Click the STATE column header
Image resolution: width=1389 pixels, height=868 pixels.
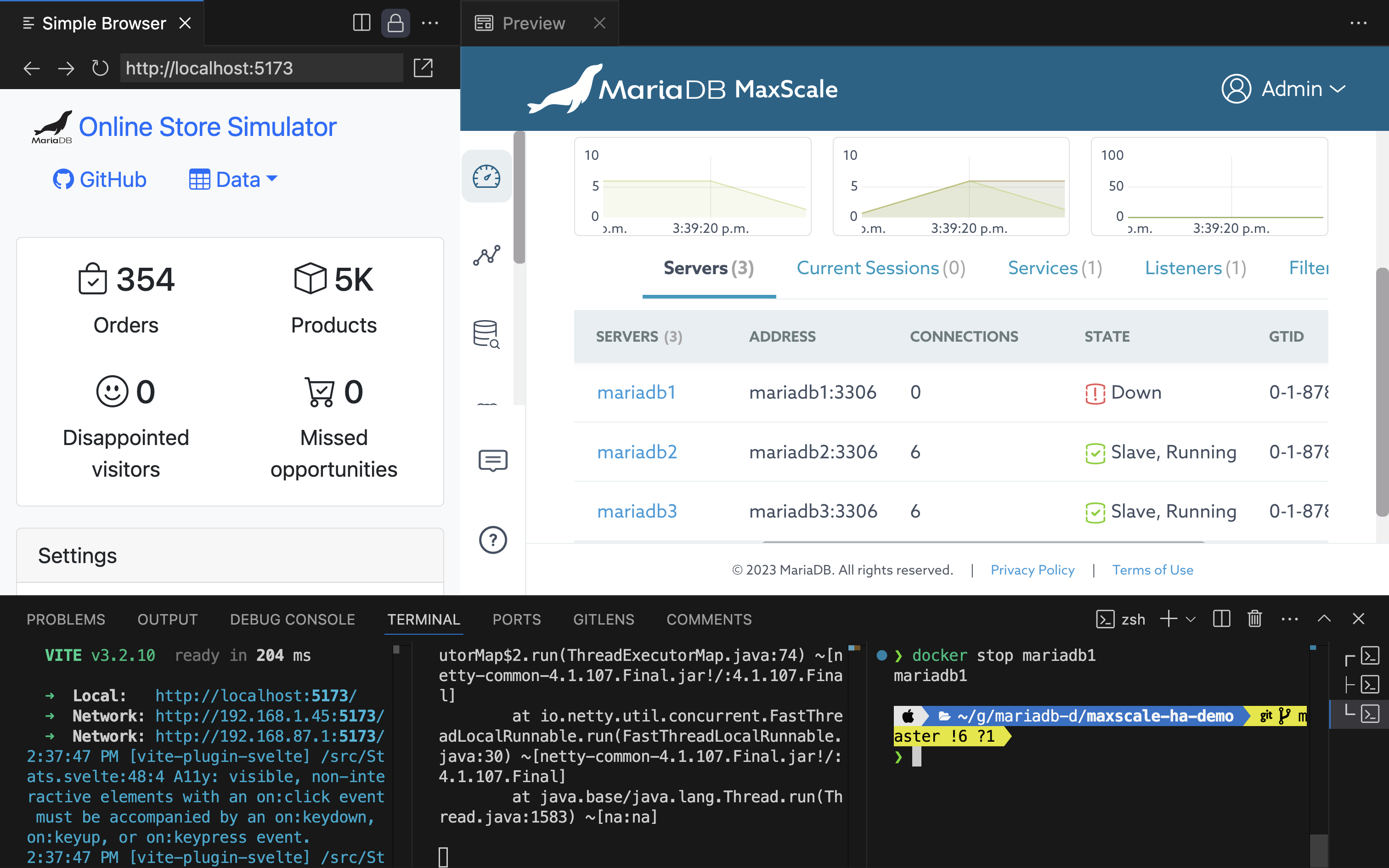point(1107,336)
